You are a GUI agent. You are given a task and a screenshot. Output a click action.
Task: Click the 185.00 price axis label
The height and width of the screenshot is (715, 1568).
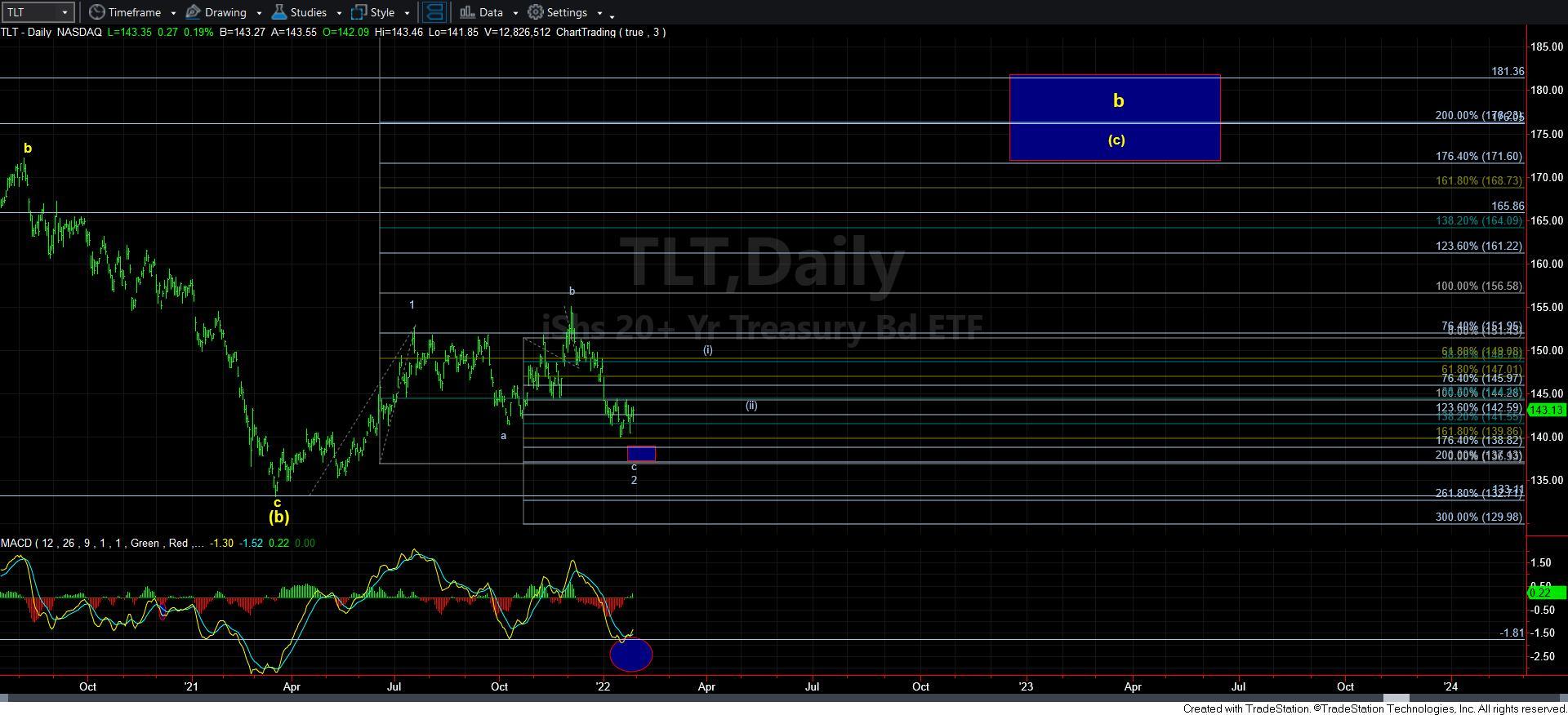(x=1548, y=47)
